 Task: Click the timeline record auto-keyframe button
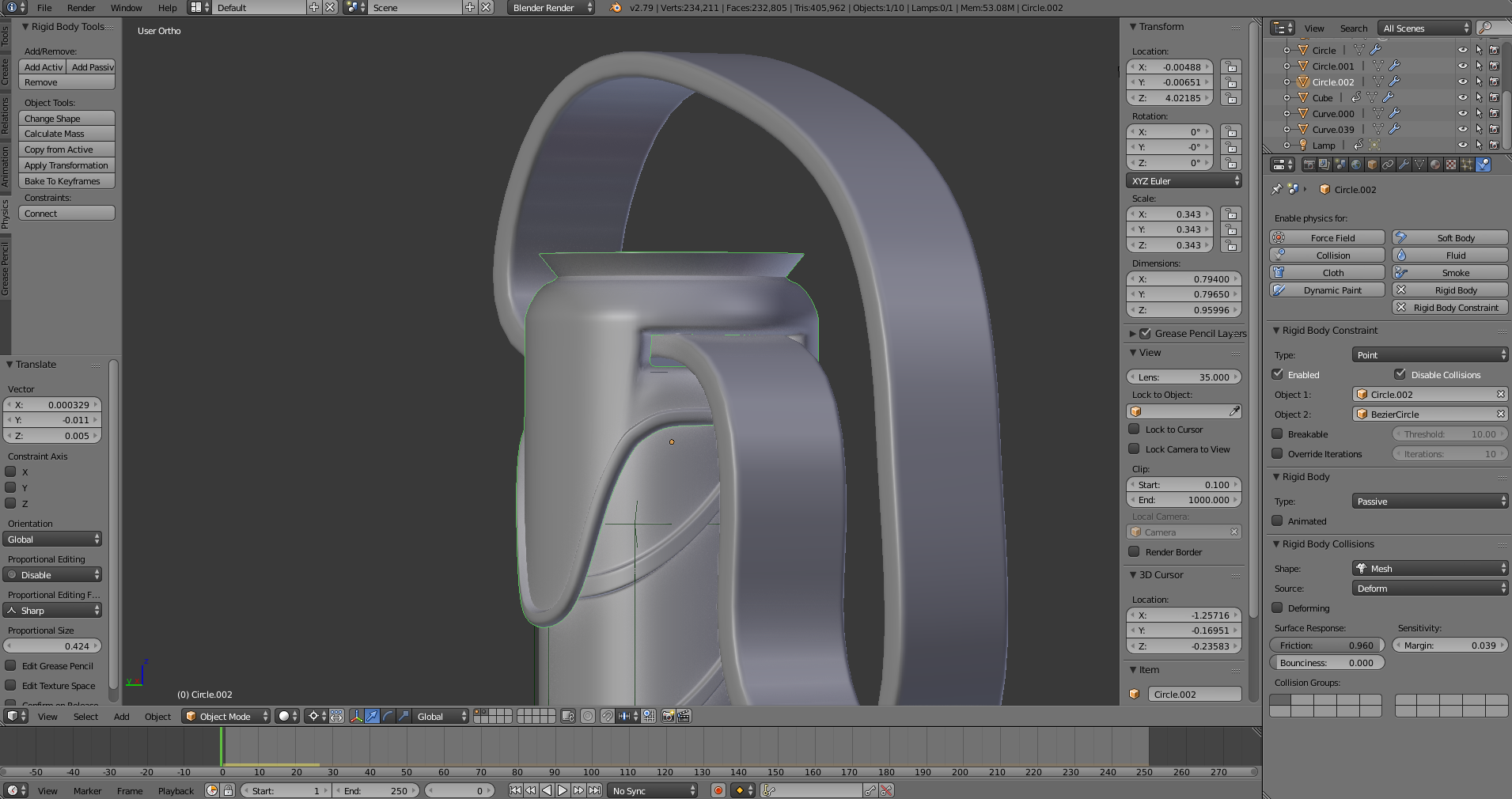click(718, 790)
